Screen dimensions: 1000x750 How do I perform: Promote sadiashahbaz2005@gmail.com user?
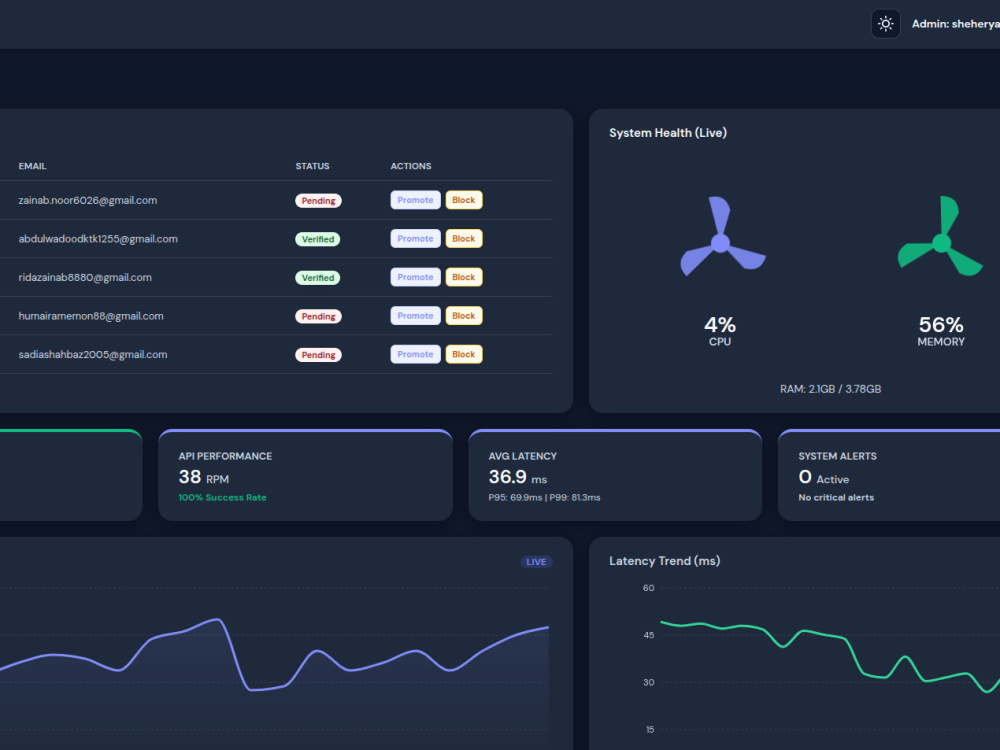(415, 355)
